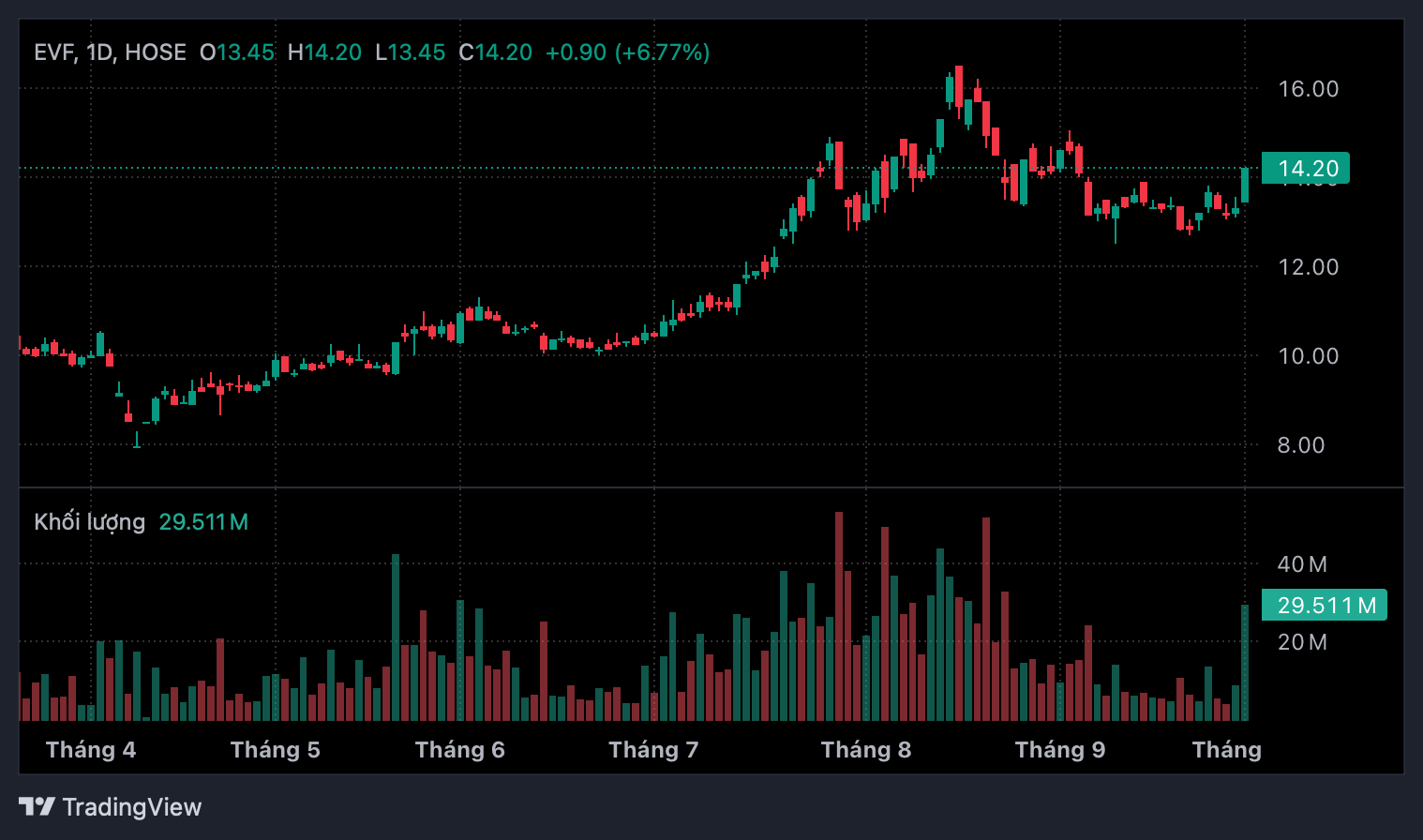
Task: Click the 8.00 price axis label
Action: point(1301,445)
